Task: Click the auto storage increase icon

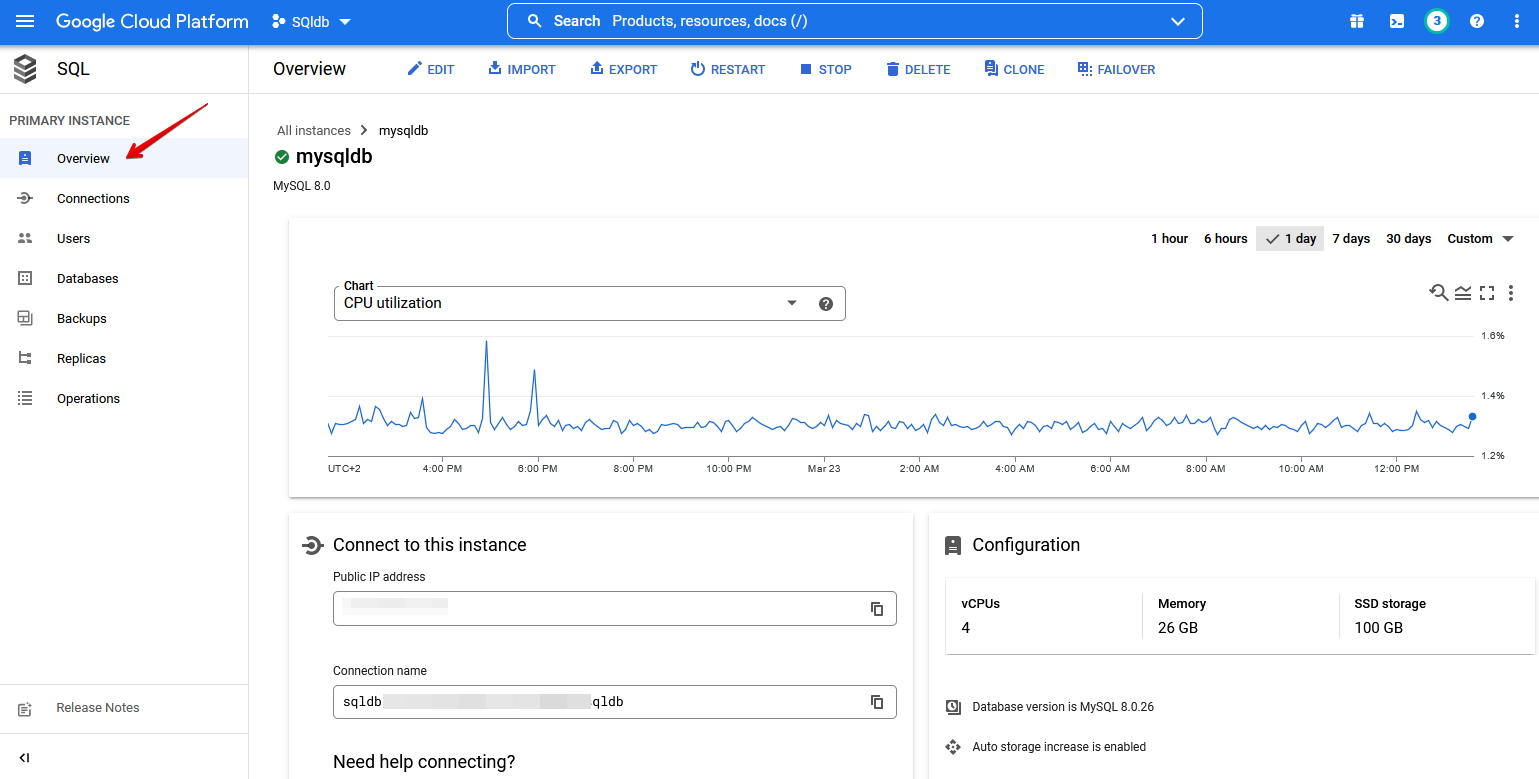Action: tap(953, 747)
